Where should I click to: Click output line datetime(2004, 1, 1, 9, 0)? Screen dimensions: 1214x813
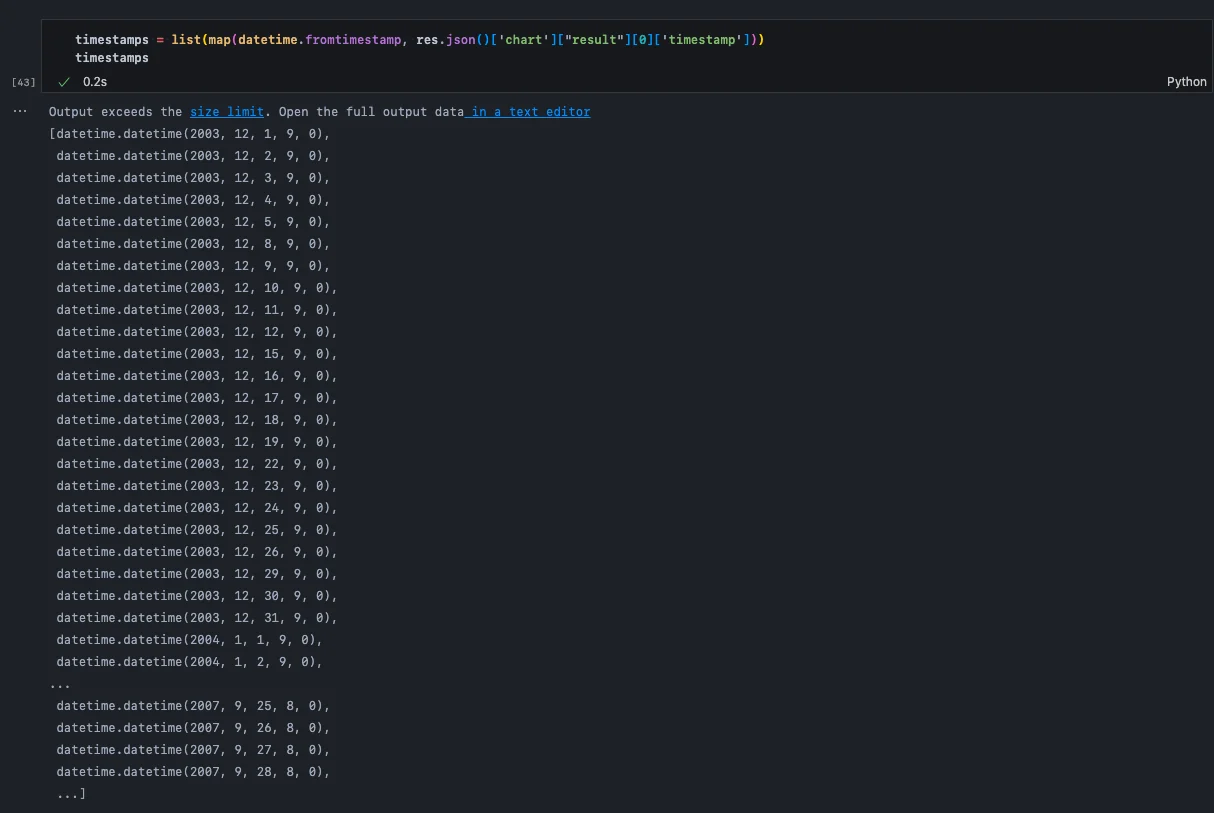pos(189,640)
